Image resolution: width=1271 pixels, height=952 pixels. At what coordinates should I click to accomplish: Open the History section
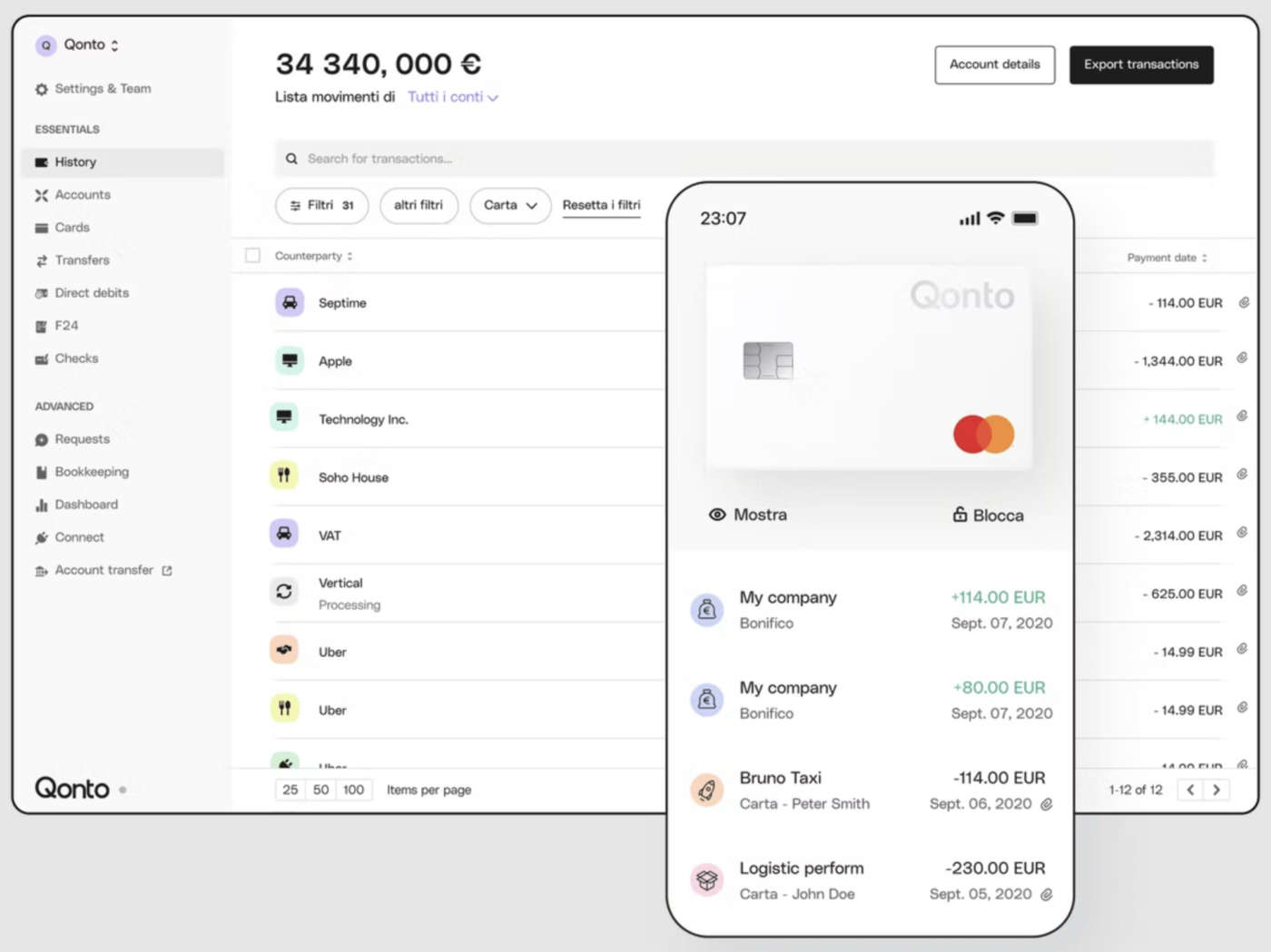point(123,162)
